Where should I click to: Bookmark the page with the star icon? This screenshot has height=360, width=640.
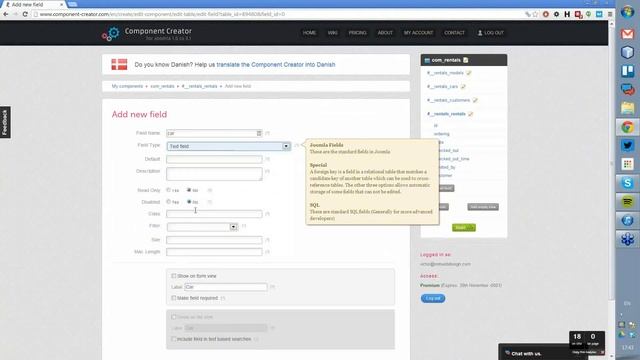(535, 14)
